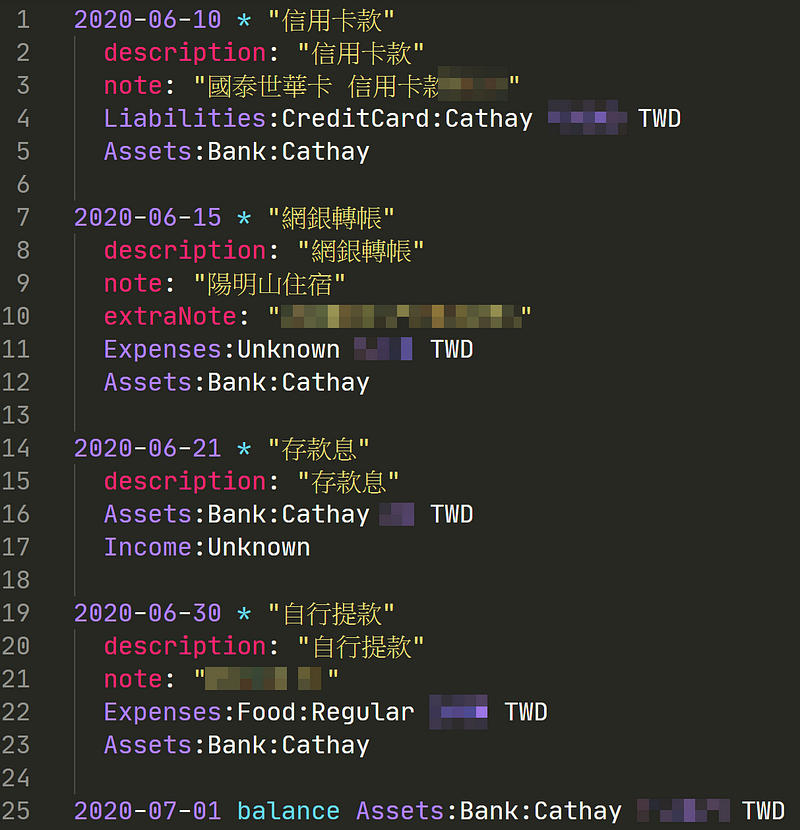This screenshot has width=800, height=830.
Task: Place cursor on the 2020-06-21 date
Action: (x=147, y=449)
